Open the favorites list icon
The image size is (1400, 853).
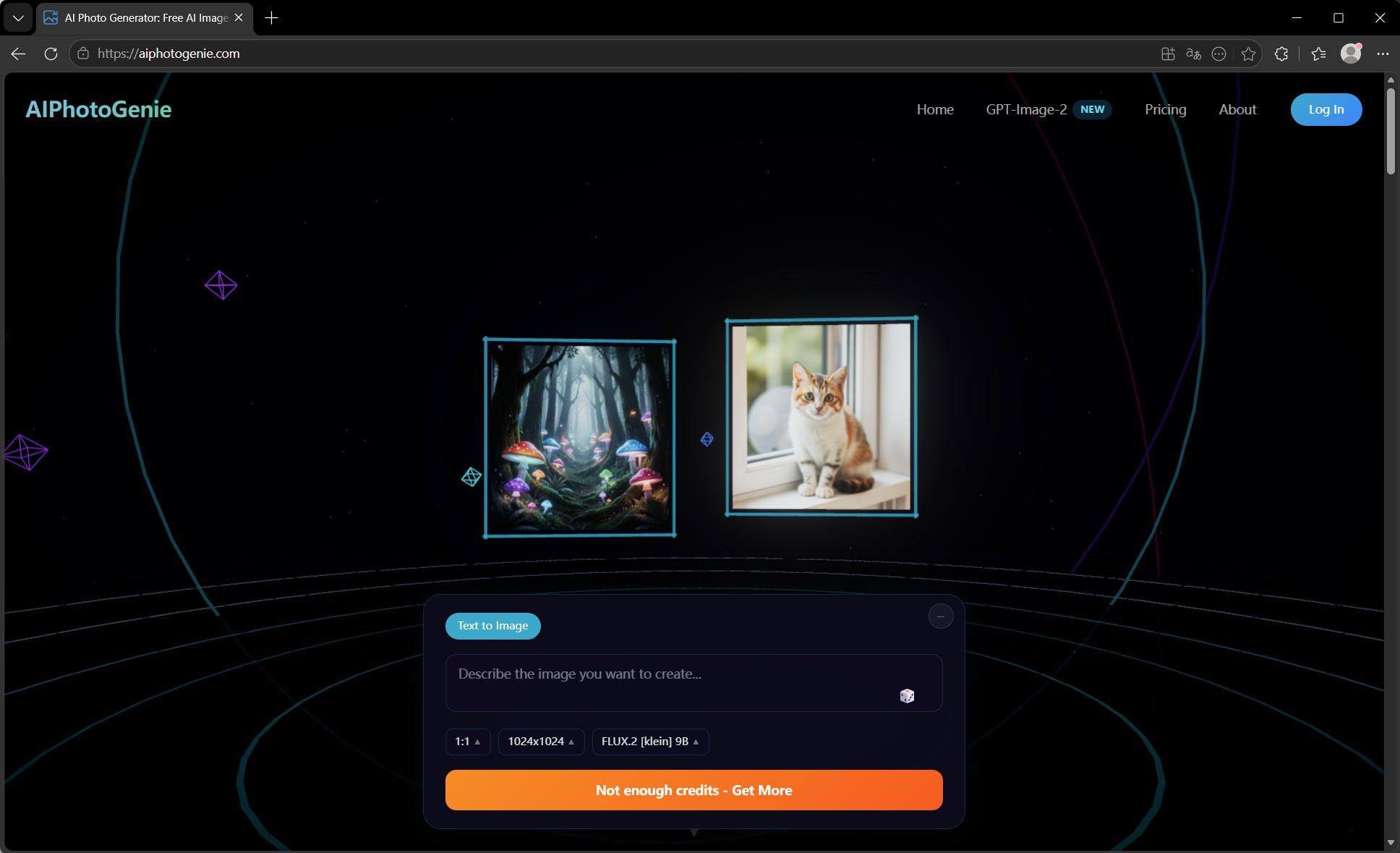coord(1318,54)
